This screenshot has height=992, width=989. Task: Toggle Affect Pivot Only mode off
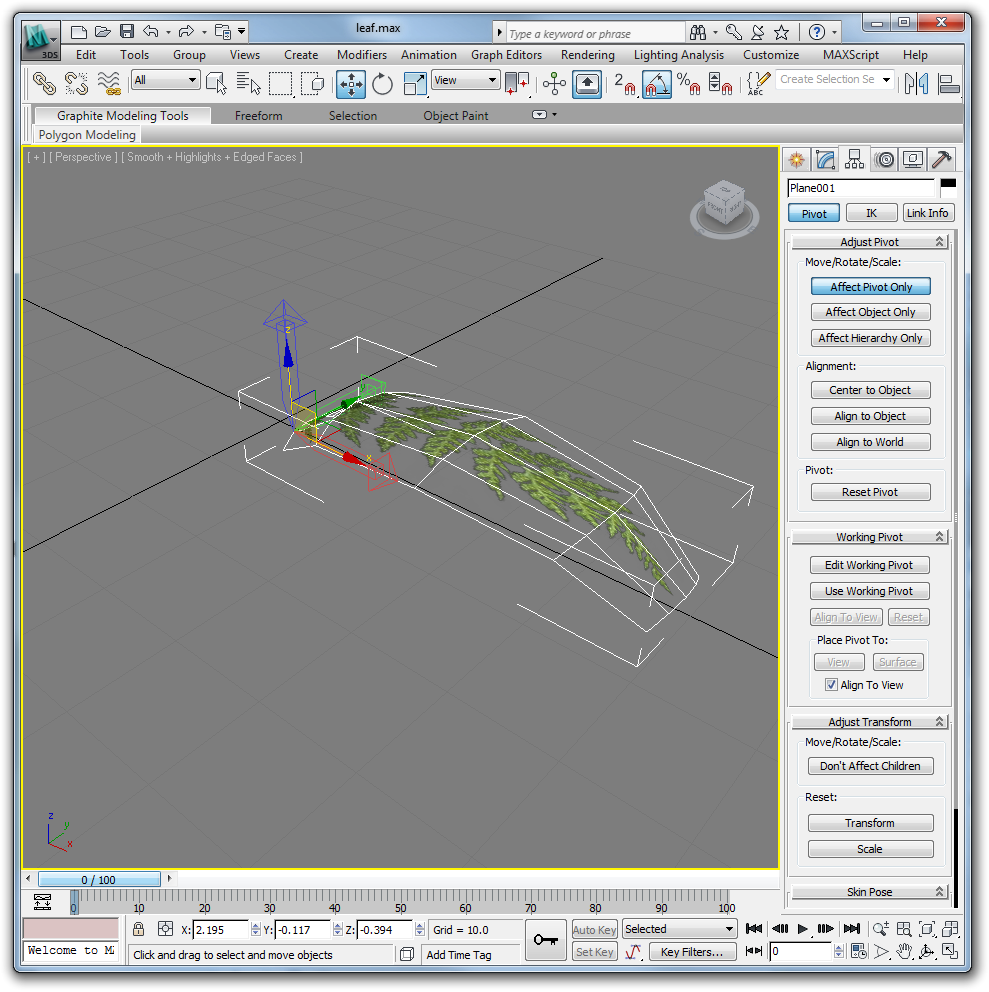click(x=870, y=287)
